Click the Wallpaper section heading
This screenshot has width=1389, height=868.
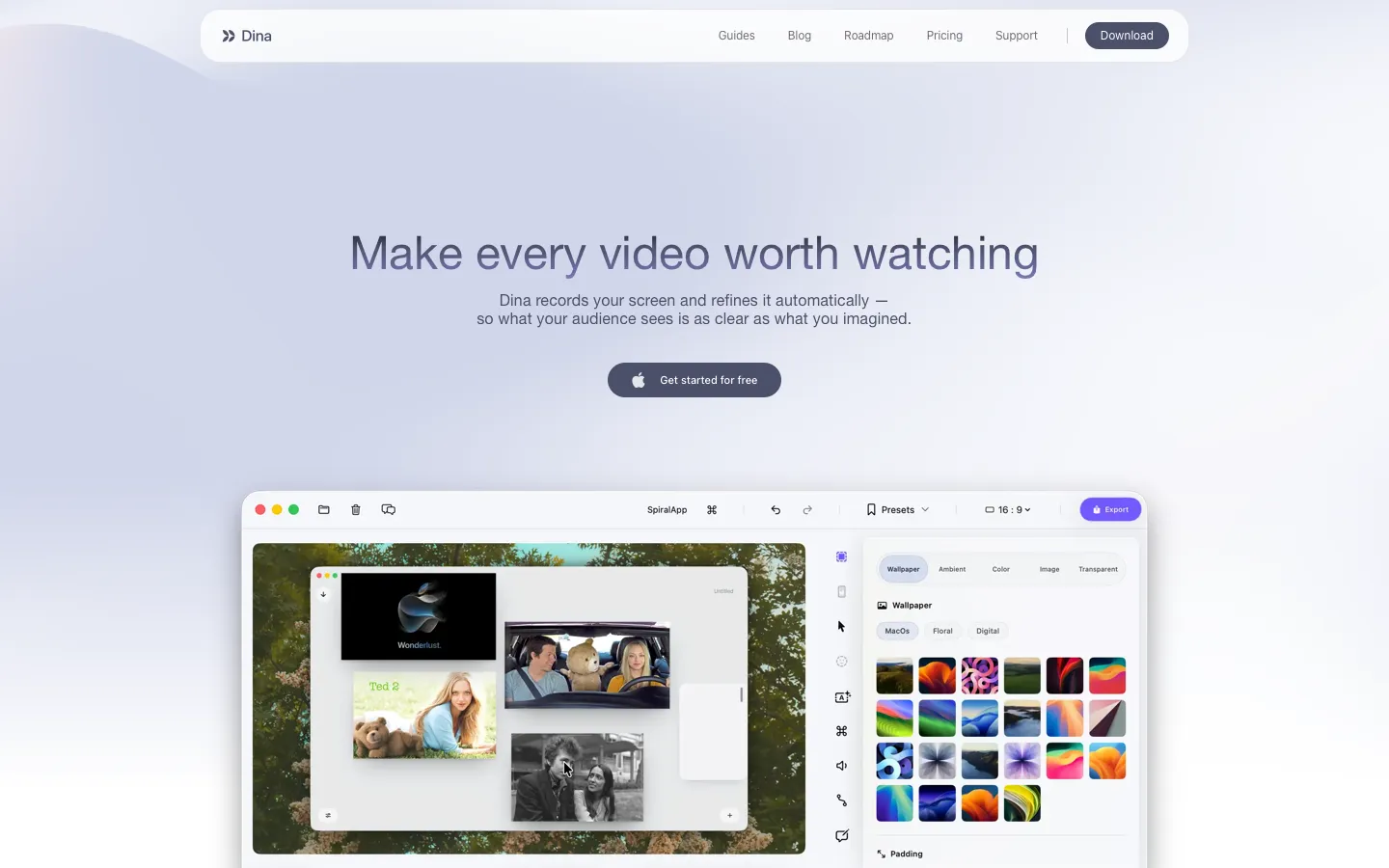click(x=912, y=606)
